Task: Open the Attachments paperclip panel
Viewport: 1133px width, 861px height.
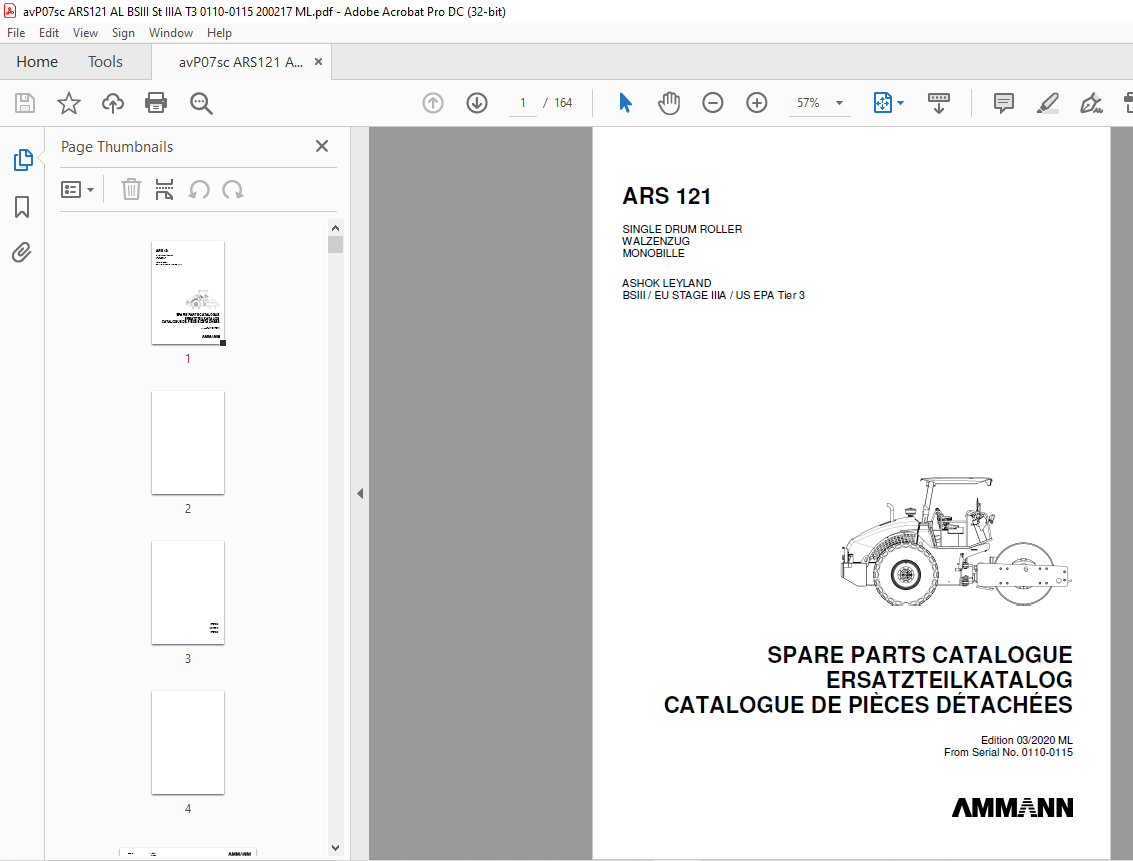Action: 22,253
